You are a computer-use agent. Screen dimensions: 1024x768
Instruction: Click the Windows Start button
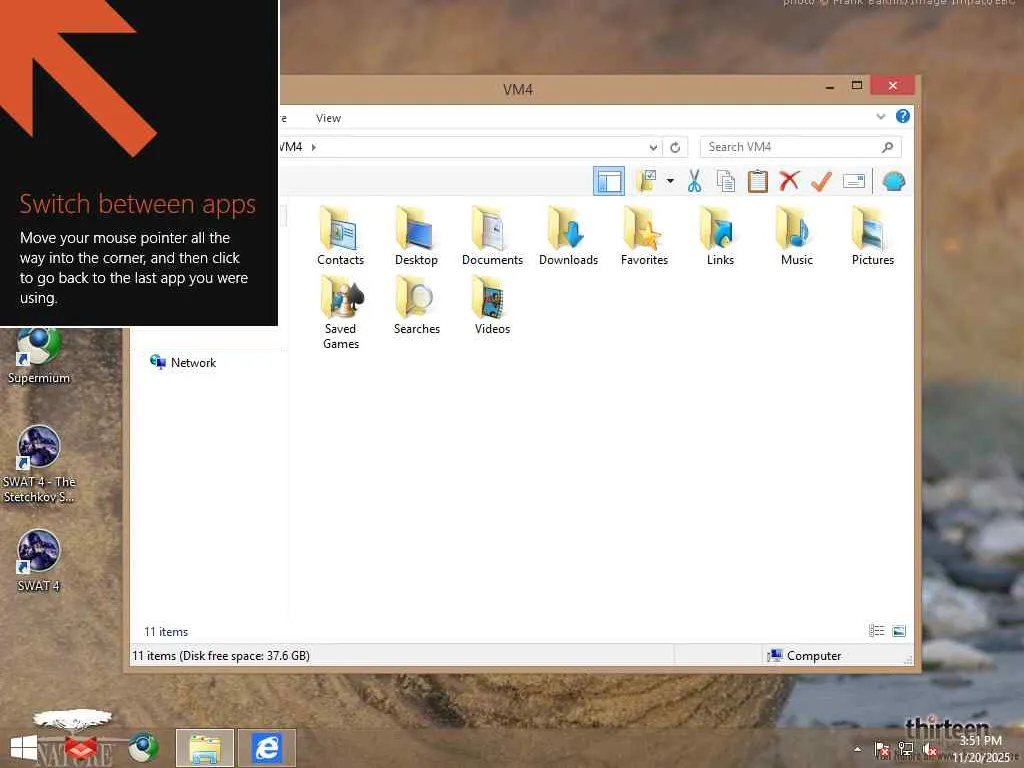[x=24, y=748]
